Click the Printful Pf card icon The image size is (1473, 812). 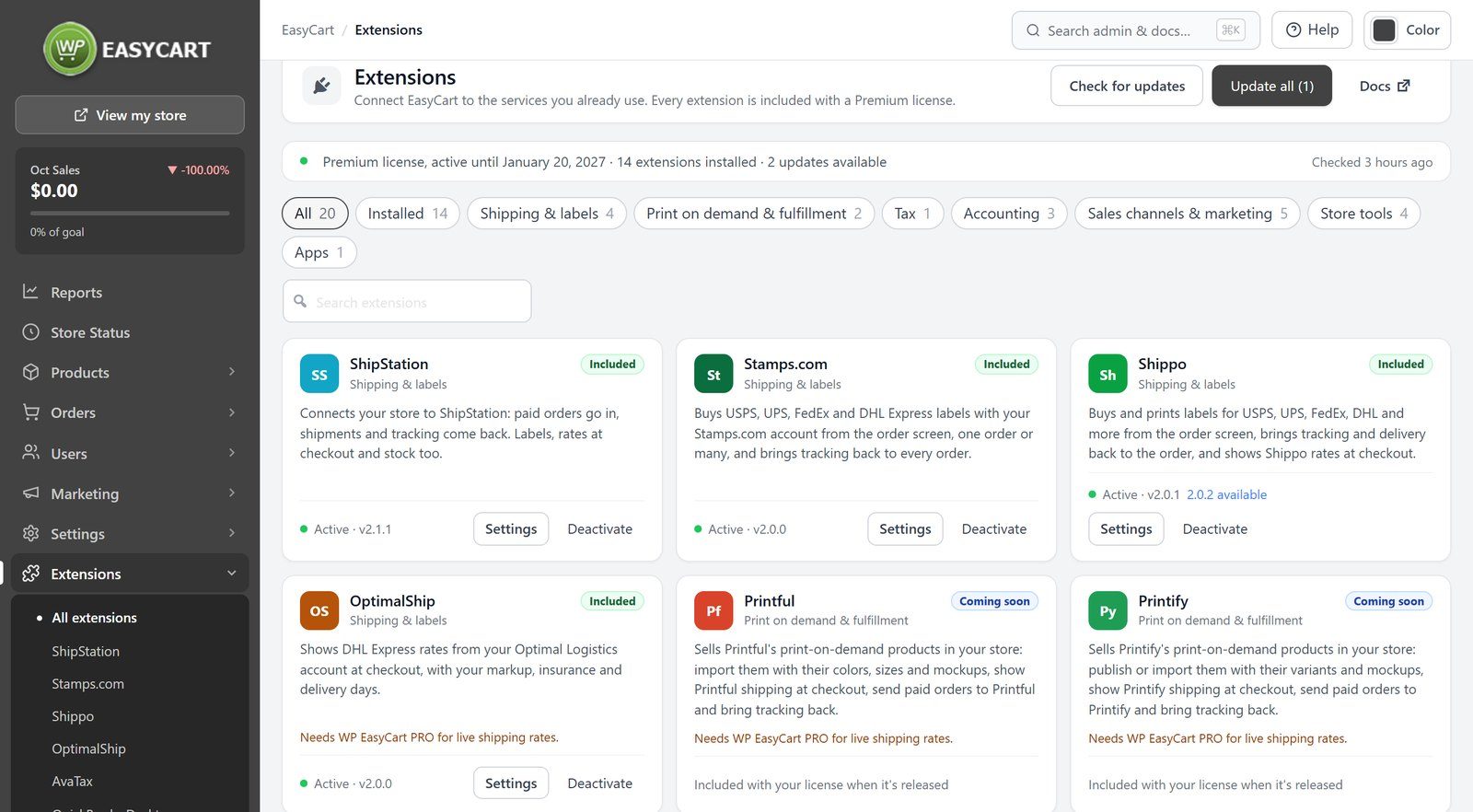tap(713, 610)
